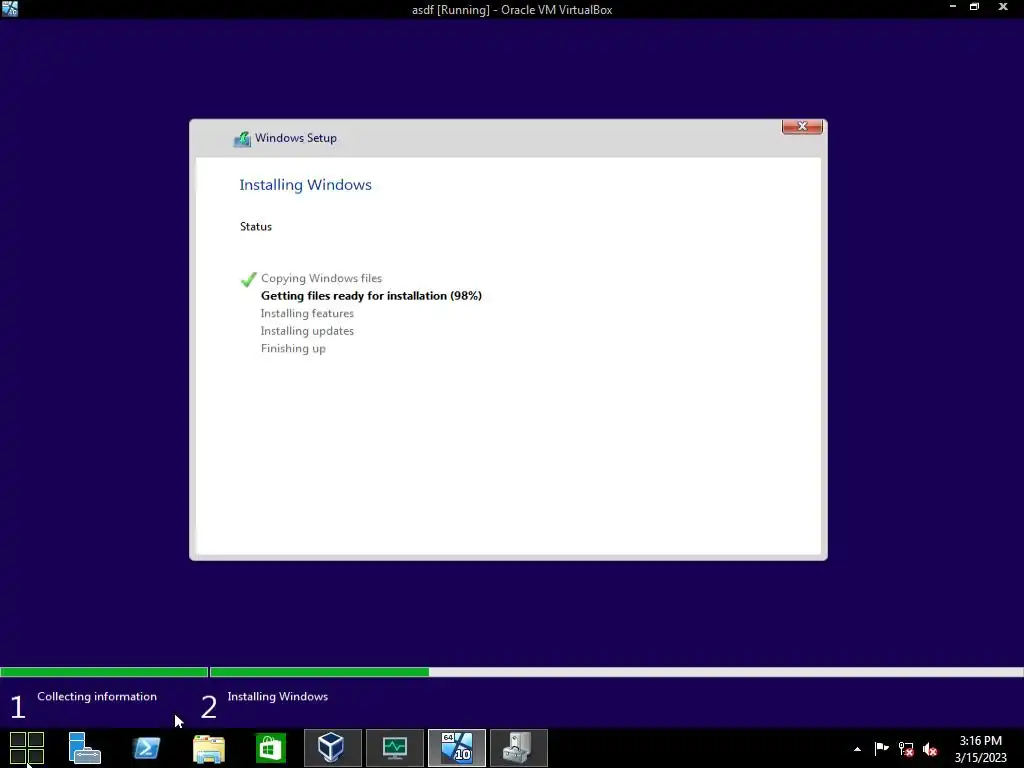Open the clock showing 3:16 PM
This screenshot has width=1024, height=768.
click(980, 749)
